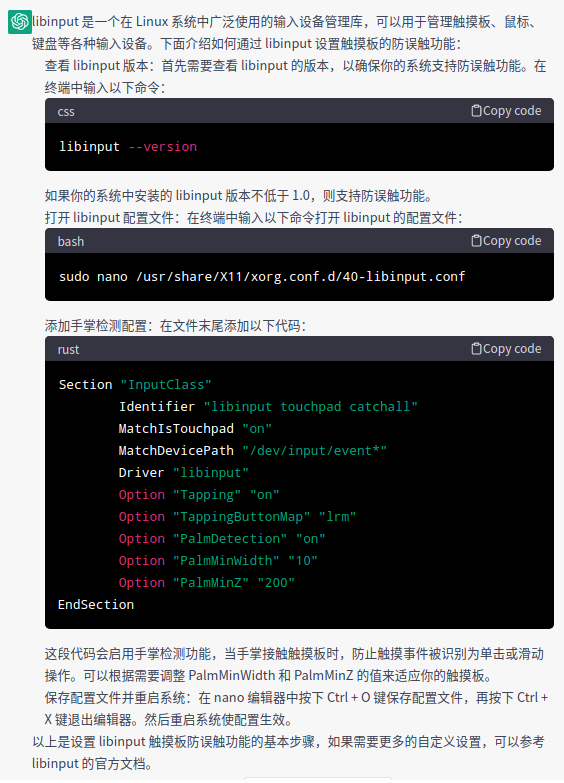Click the Option "PalmMinZ" "200" line
Image resolution: width=564 pixels, height=783 pixels.
click(206, 582)
